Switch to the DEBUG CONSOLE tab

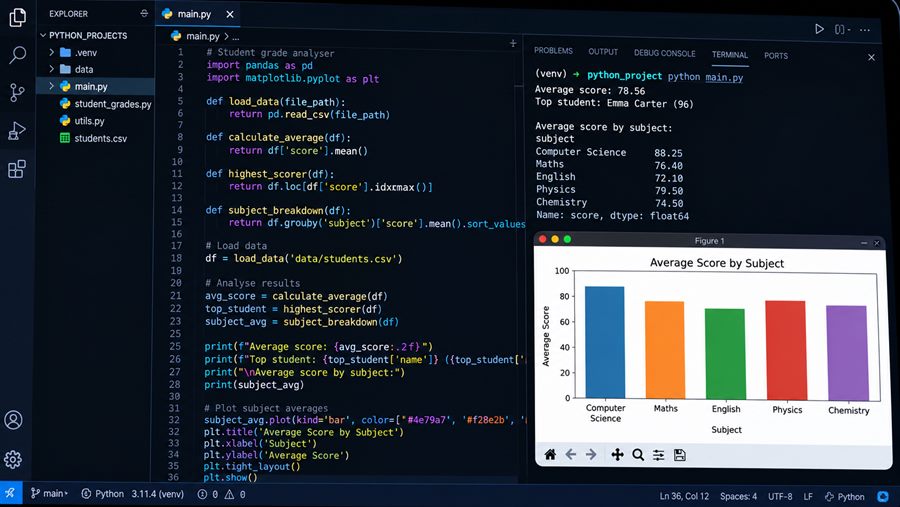(x=665, y=53)
